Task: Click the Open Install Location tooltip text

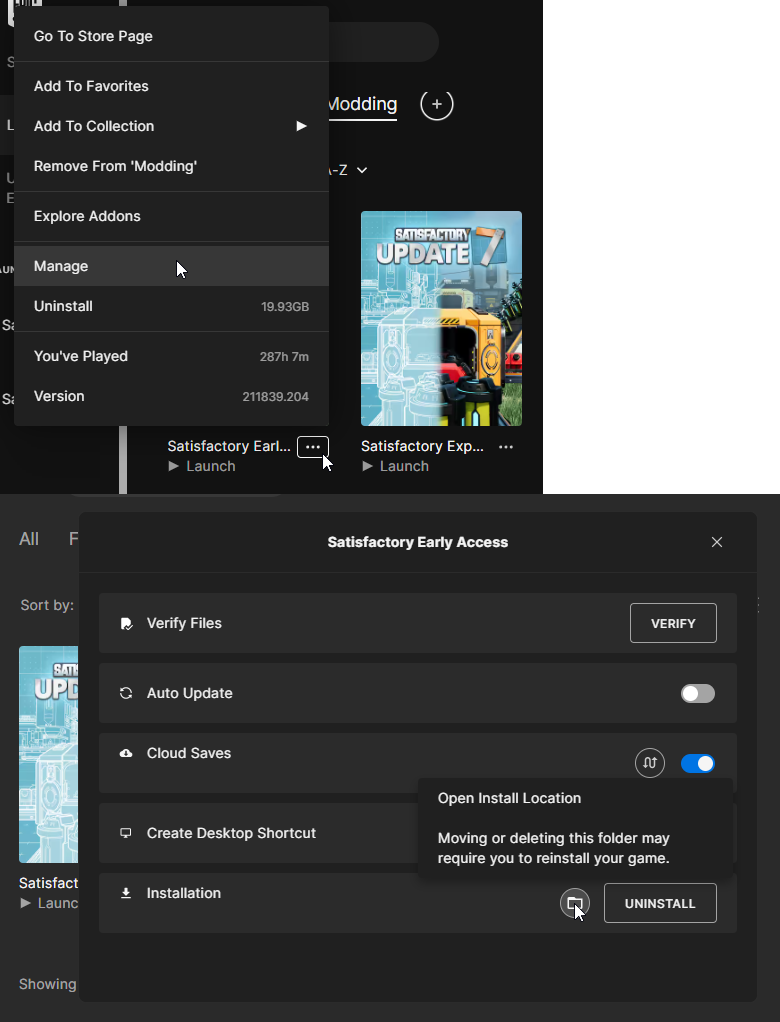Action: pyautogui.click(x=509, y=798)
